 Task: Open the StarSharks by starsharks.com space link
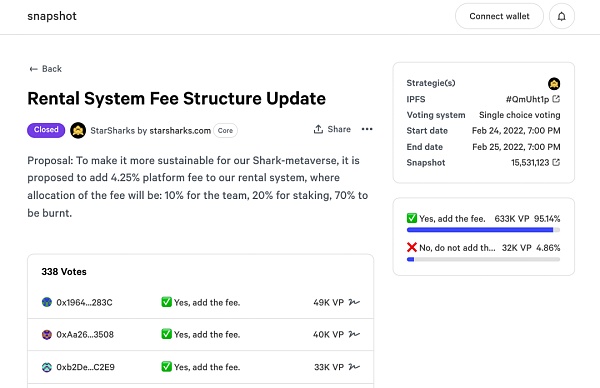click(150, 130)
